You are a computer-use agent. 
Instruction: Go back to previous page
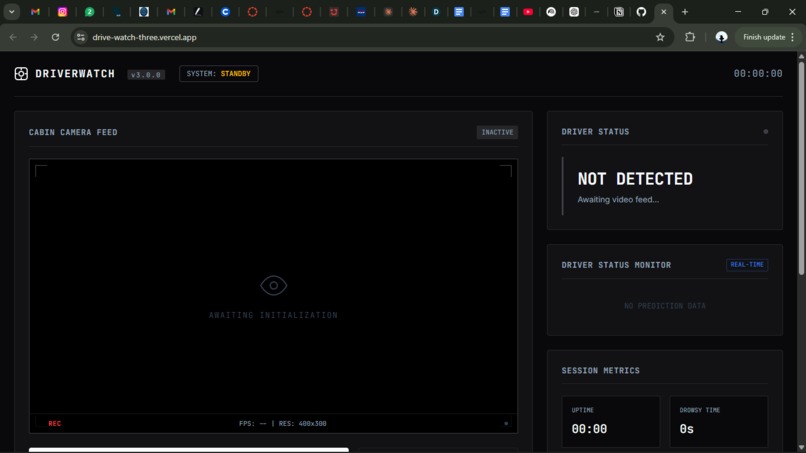pos(13,37)
